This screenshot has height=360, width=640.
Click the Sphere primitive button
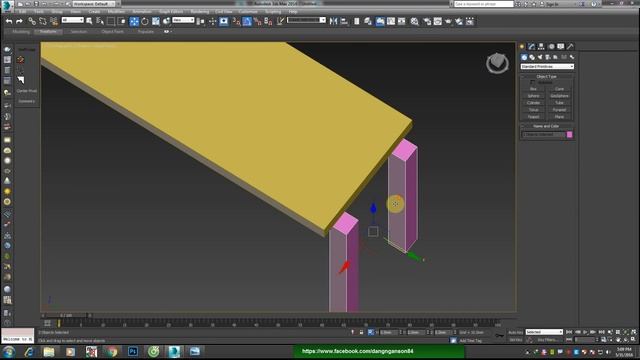tap(533, 96)
